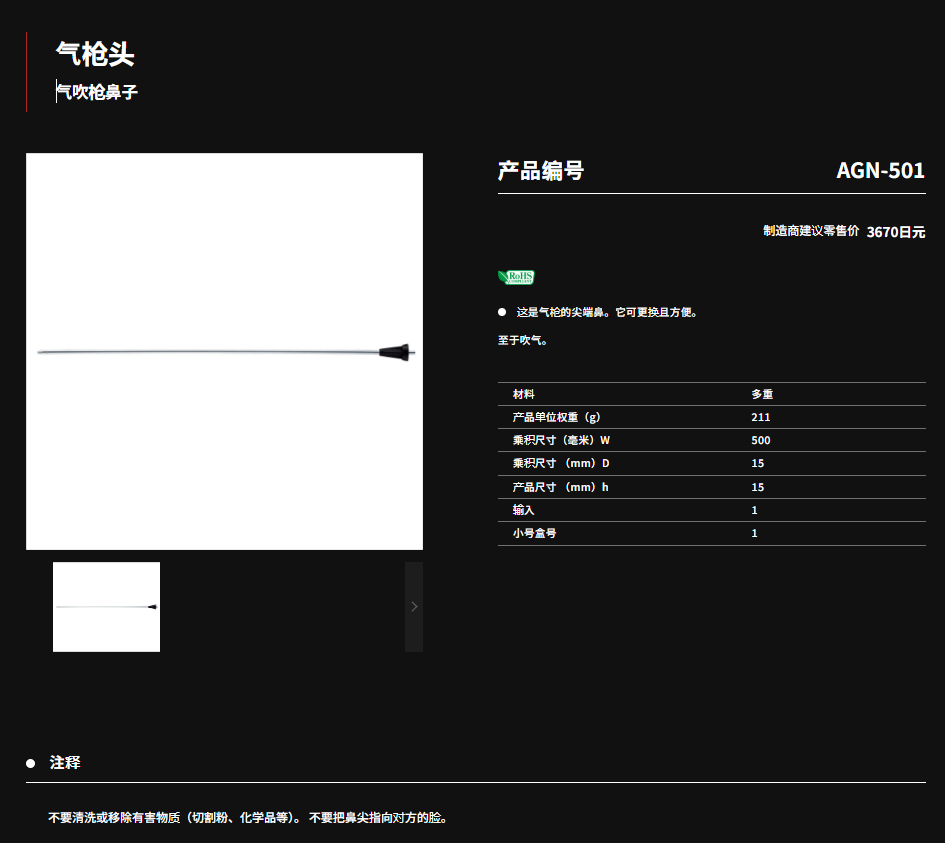Click the 500 width value
The width and height of the screenshot is (945, 843).
(x=760, y=440)
